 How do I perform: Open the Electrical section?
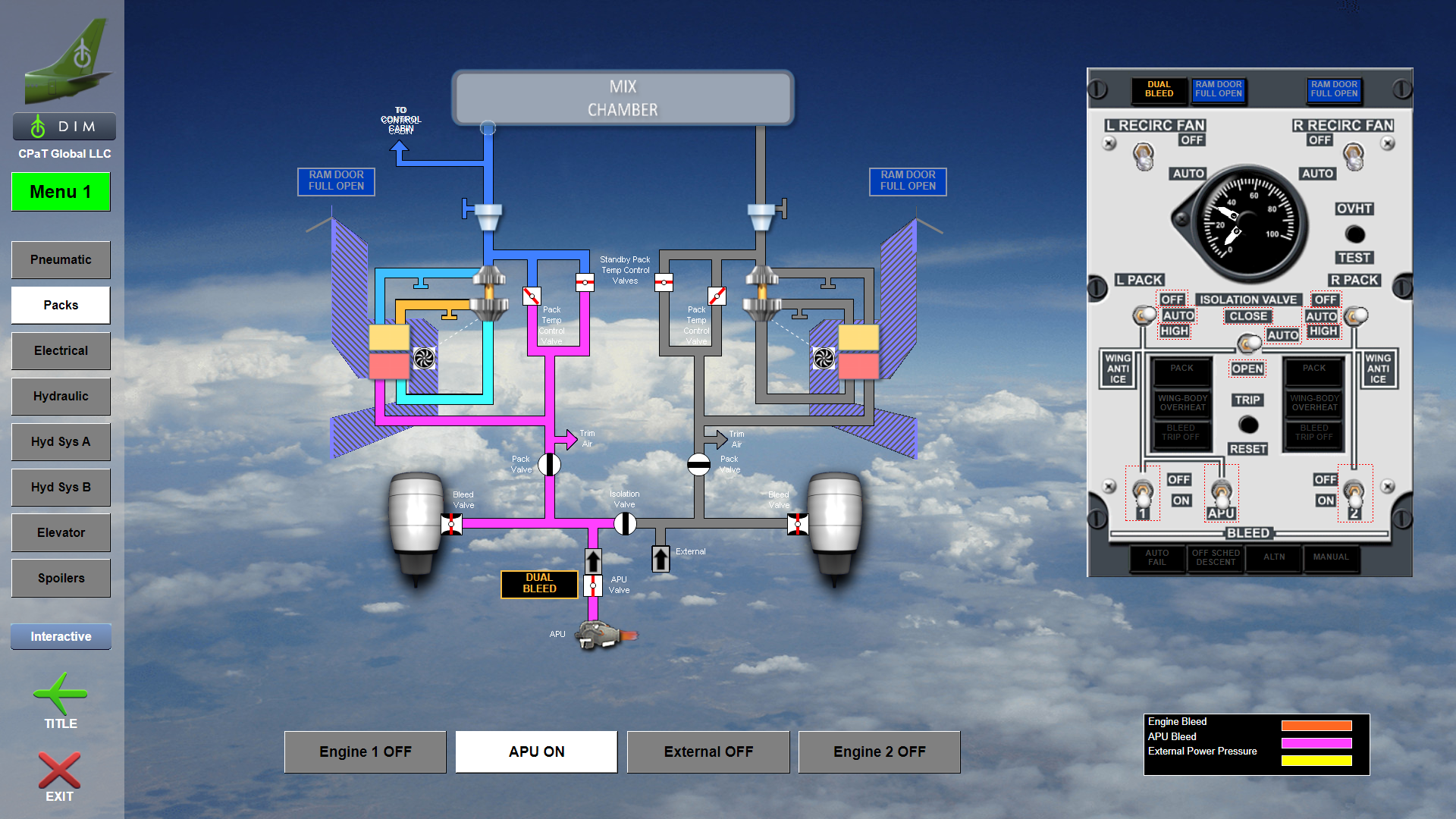point(61,350)
